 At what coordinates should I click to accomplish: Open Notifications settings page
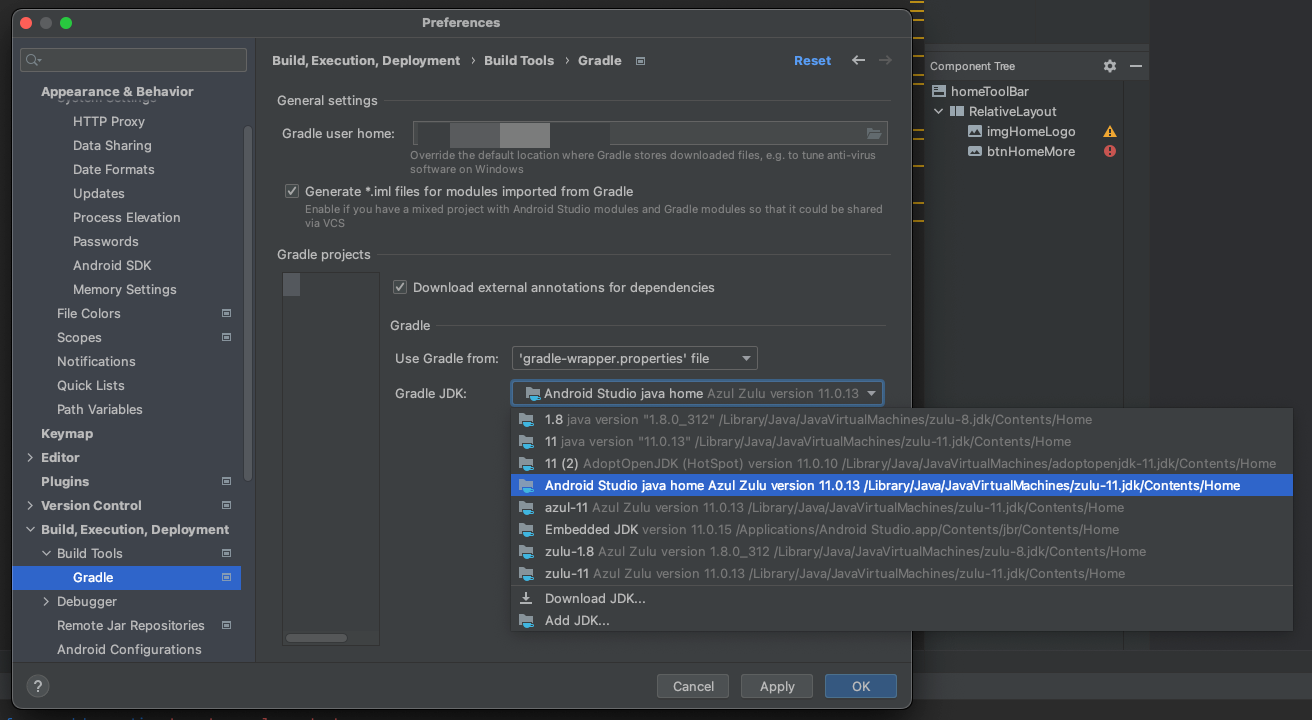tap(96, 362)
